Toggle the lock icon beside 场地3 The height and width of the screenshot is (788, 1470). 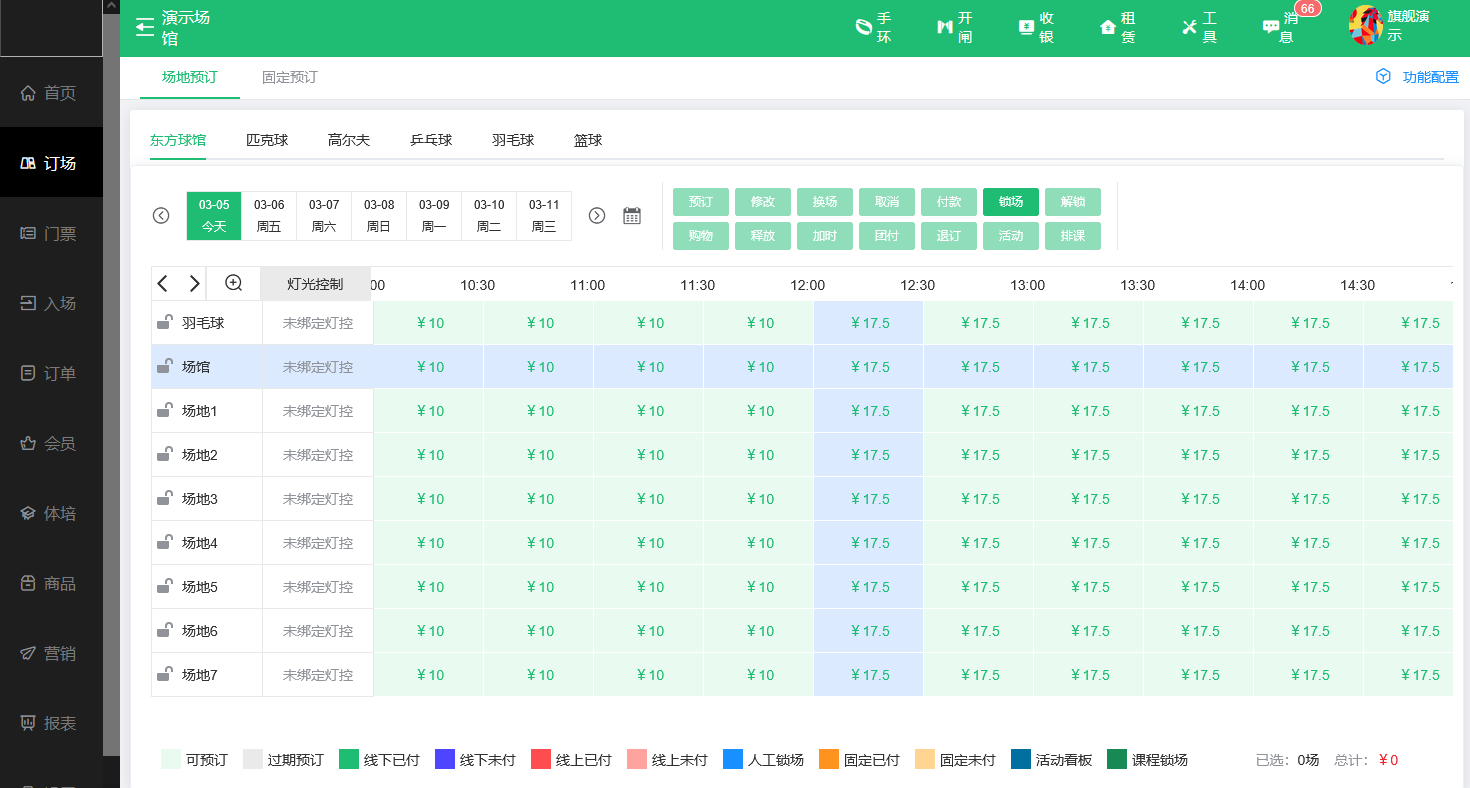tap(164, 498)
